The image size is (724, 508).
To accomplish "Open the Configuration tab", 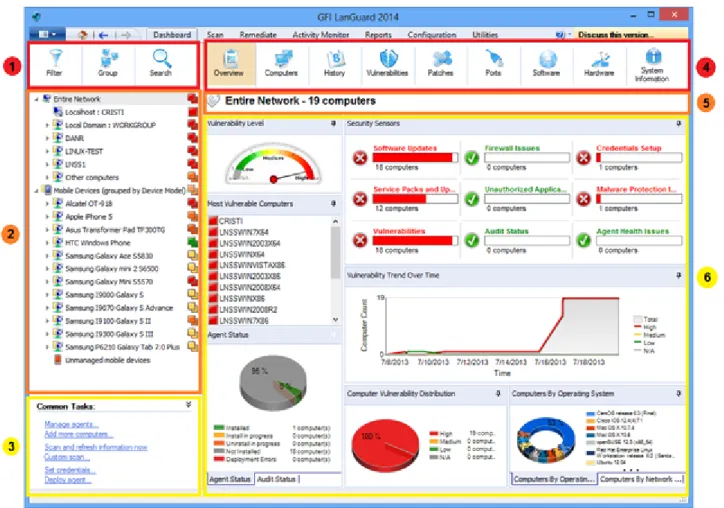I will (x=432, y=35).
